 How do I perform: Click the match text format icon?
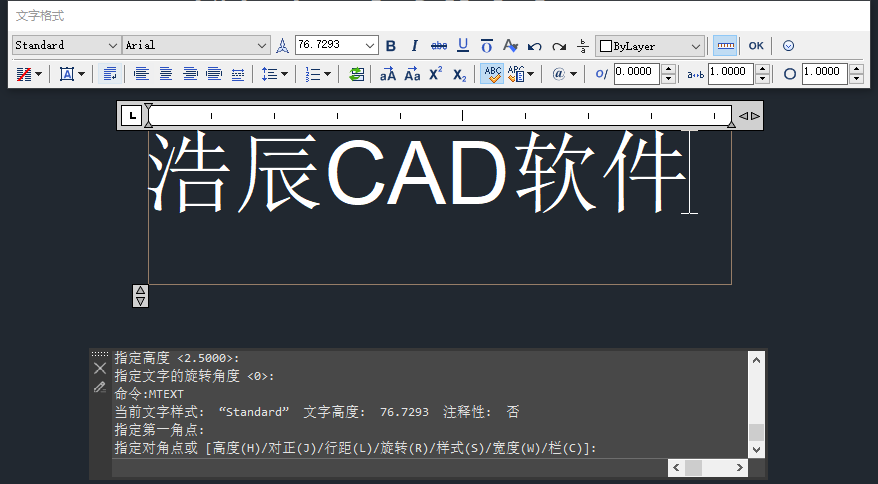pyautogui.click(x=510, y=46)
